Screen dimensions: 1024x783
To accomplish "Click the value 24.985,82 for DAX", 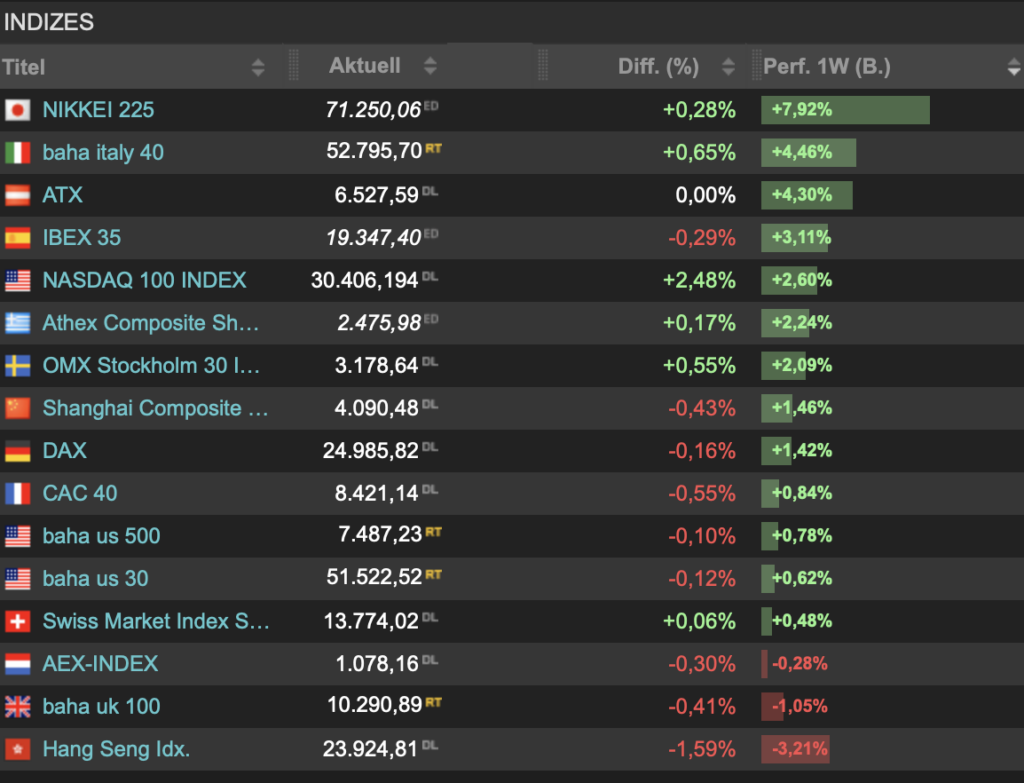I will tap(370, 451).
